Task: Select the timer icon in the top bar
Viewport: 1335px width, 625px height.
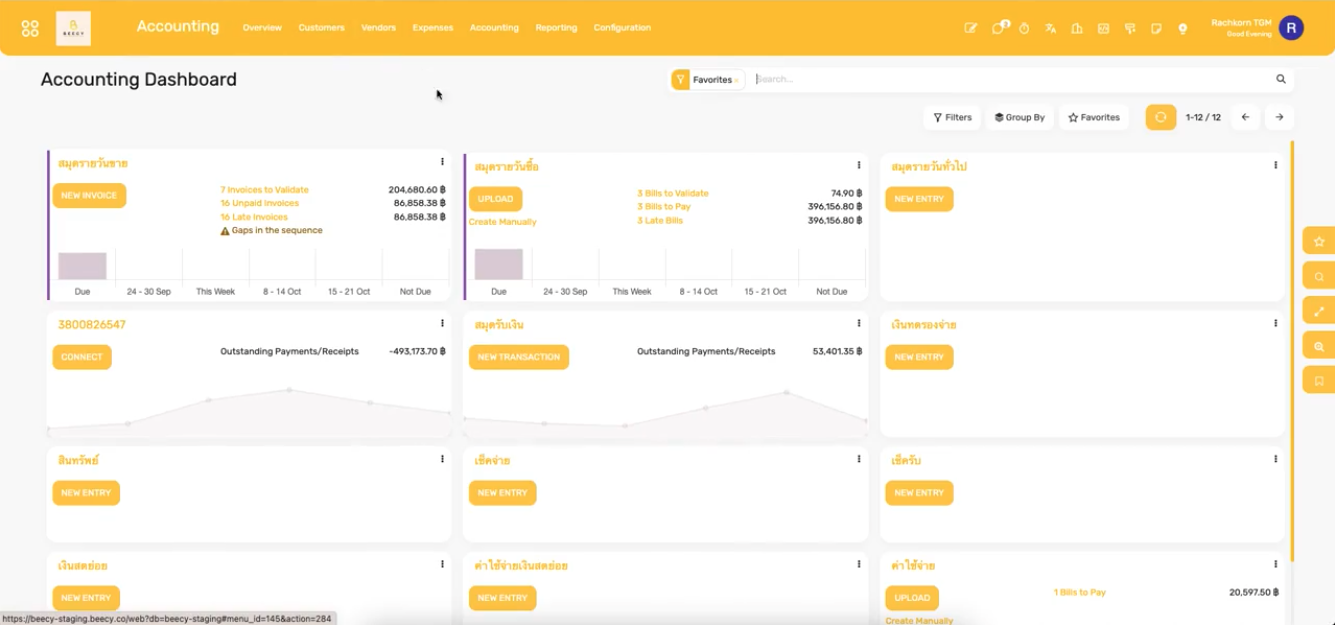Action: click(x=1023, y=28)
